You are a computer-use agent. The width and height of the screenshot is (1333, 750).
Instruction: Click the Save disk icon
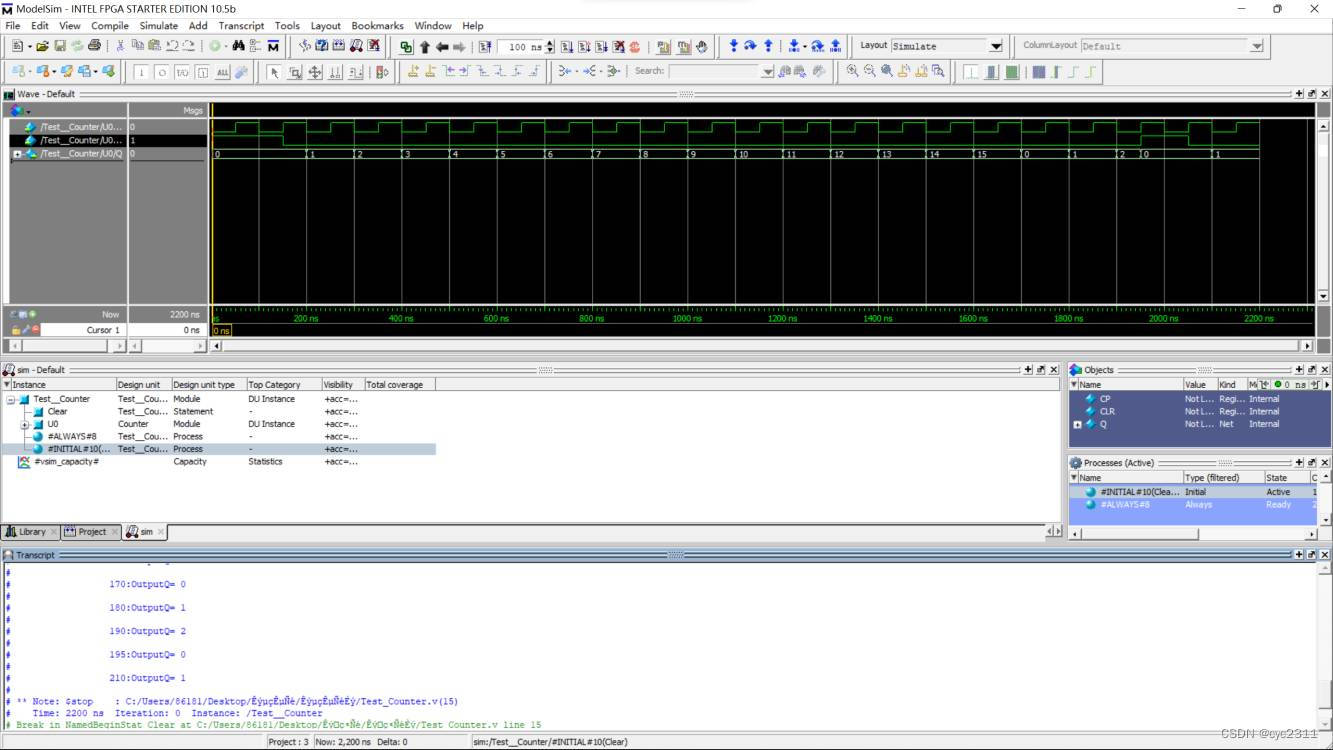tap(60, 46)
